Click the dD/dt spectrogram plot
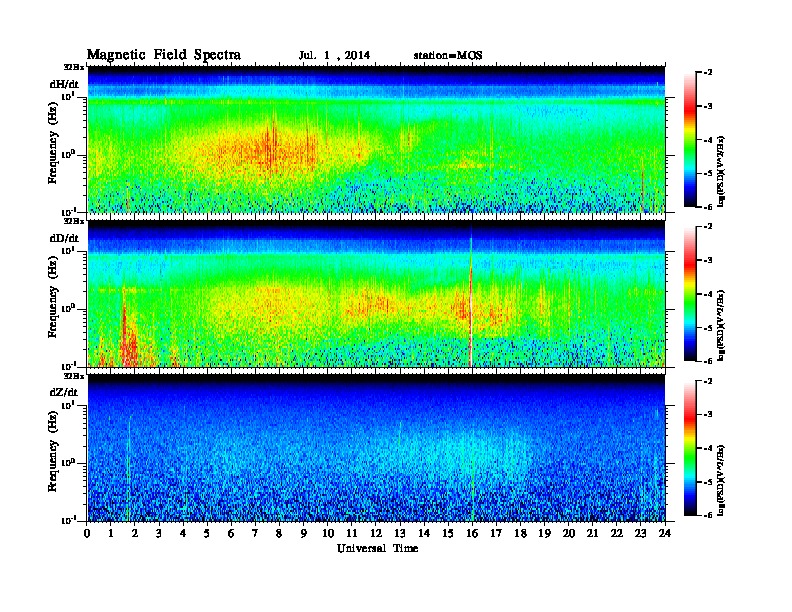Viewport: 792px width, 612px height. [x=376, y=294]
